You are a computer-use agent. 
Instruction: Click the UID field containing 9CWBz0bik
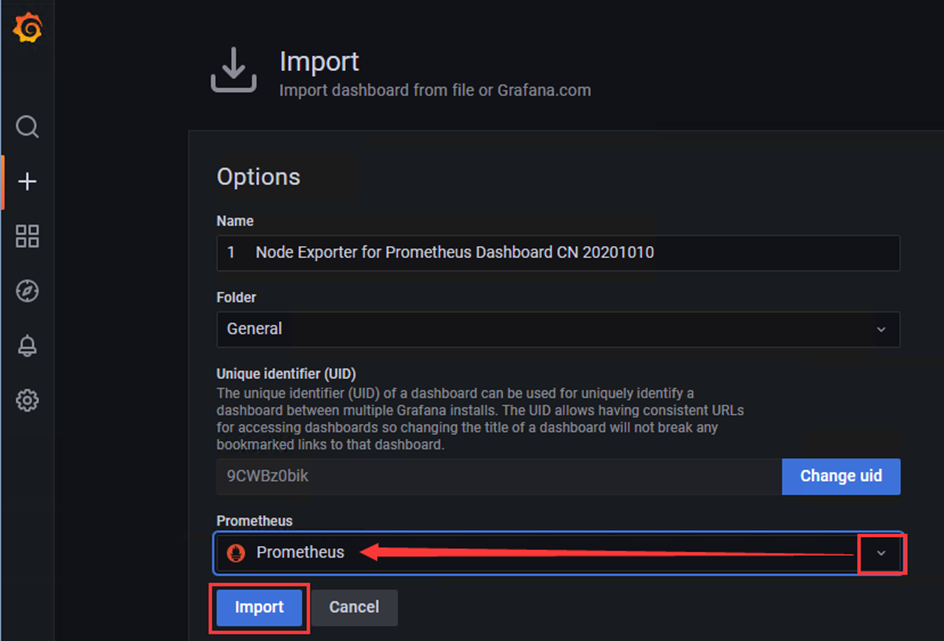pos(499,477)
